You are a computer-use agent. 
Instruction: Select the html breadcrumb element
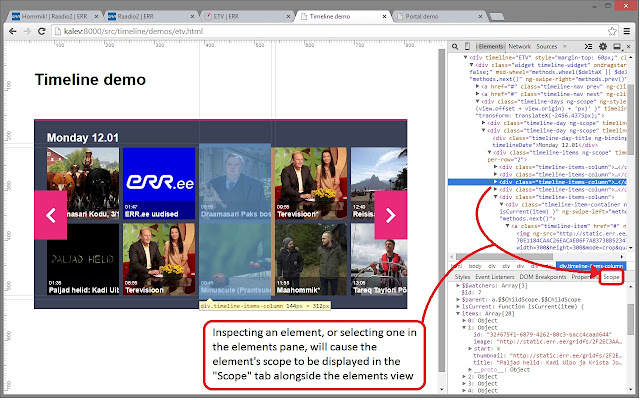click(x=456, y=266)
